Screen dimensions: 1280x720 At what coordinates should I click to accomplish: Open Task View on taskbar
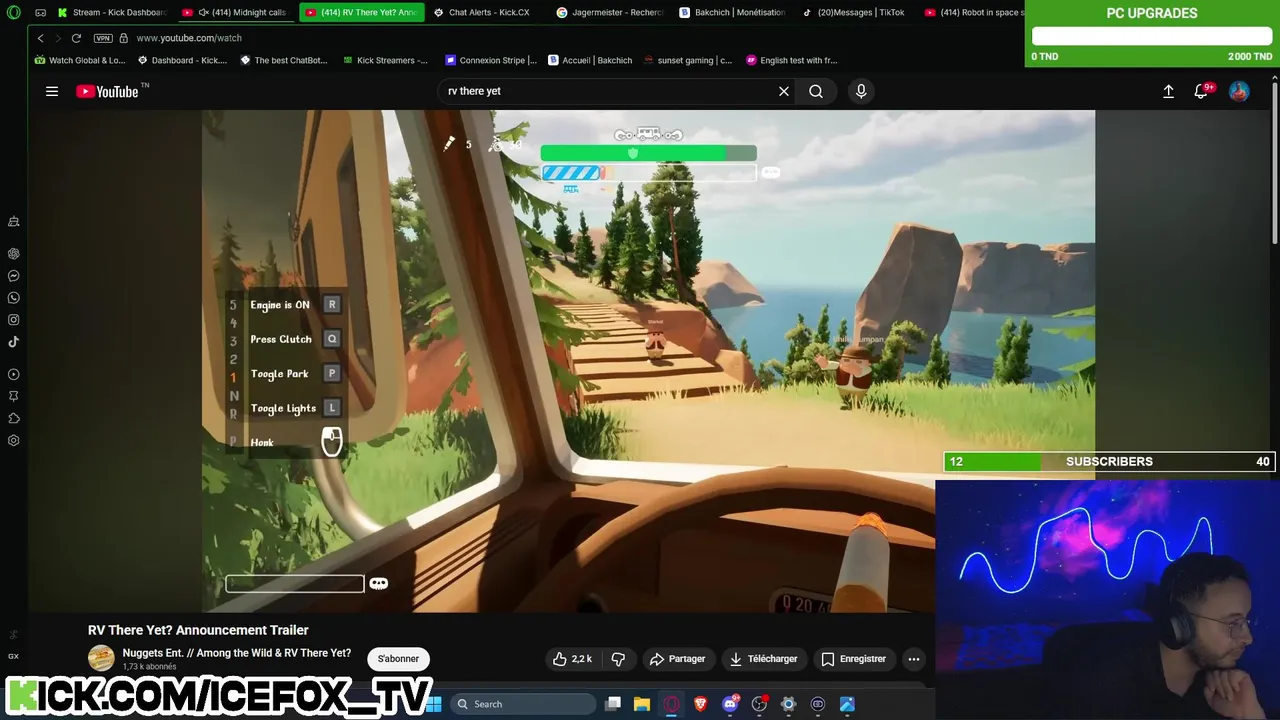point(613,704)
